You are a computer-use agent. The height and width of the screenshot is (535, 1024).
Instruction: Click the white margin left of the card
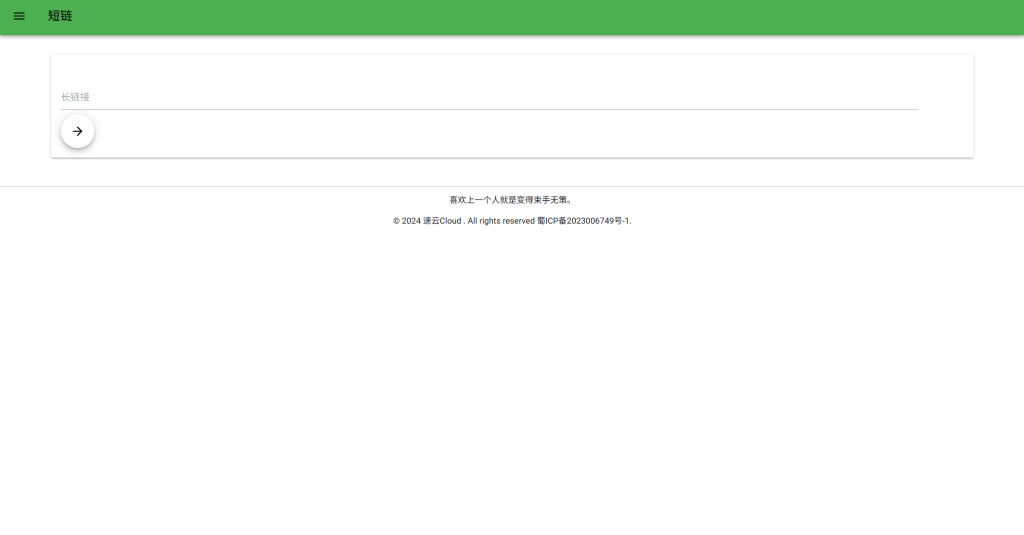25,105
